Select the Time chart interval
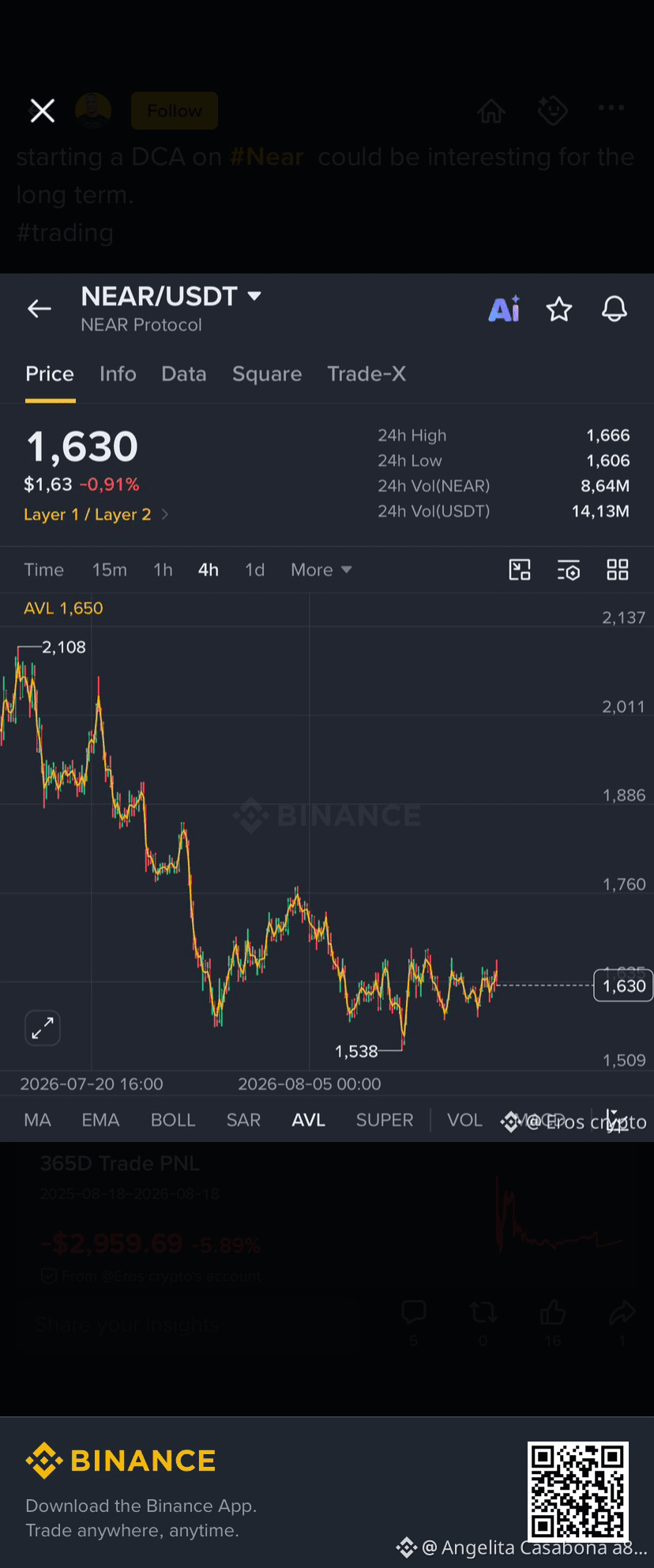Image resolution: width=654 pixels, height=1568 pixels. (x=44, y=570)
